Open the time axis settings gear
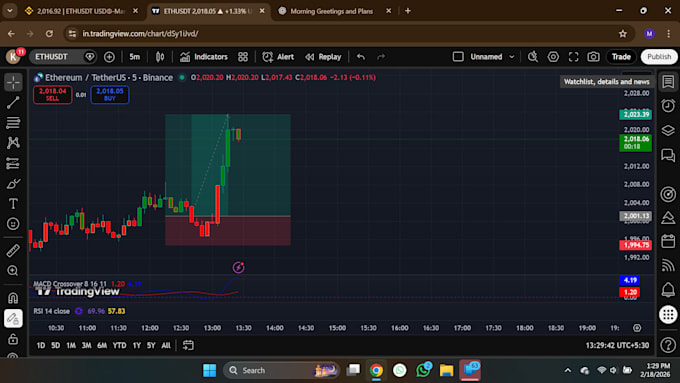 pyautogui.click(x=637, y=328)
